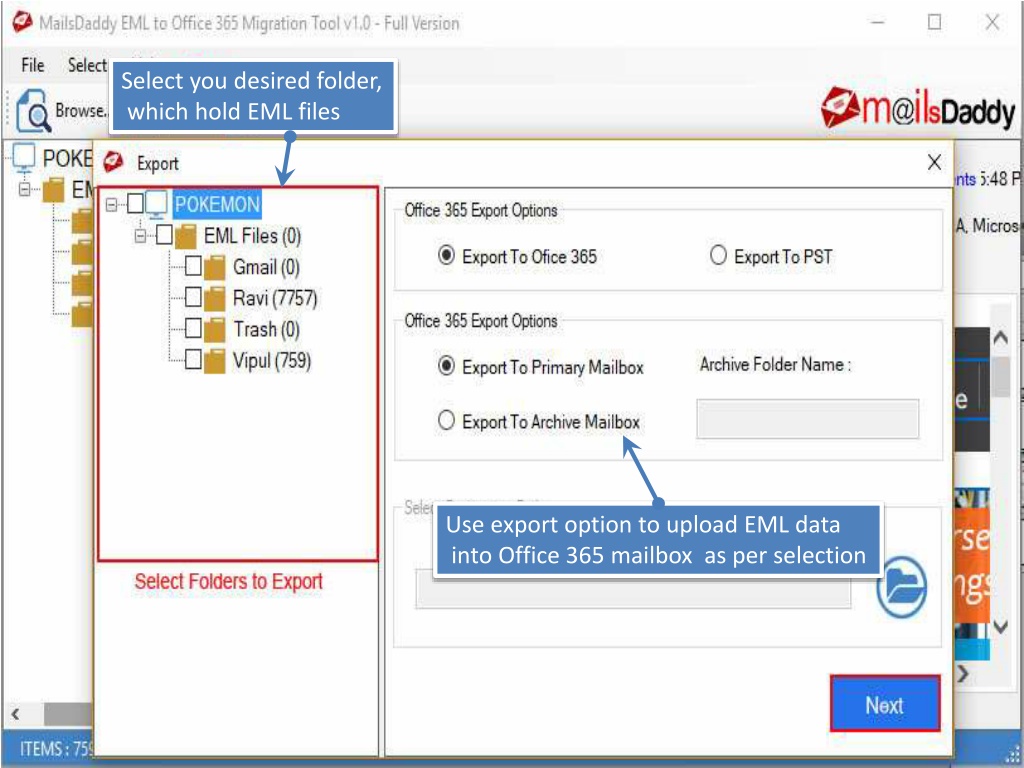Click the Trash folder icon
Screen dimensions: 1024x768
pos(214,330)
